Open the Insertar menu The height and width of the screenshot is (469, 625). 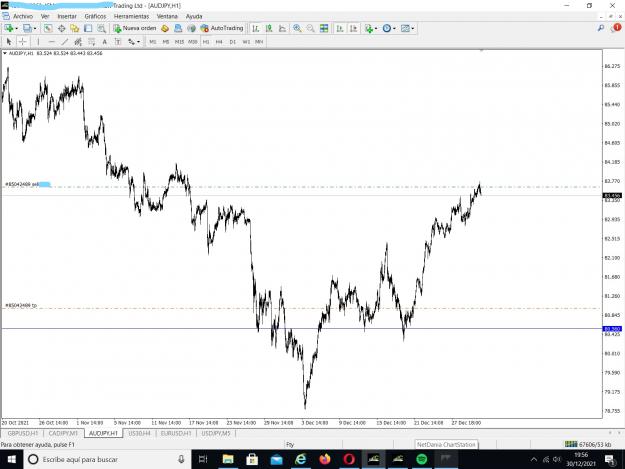click(67, 16)
